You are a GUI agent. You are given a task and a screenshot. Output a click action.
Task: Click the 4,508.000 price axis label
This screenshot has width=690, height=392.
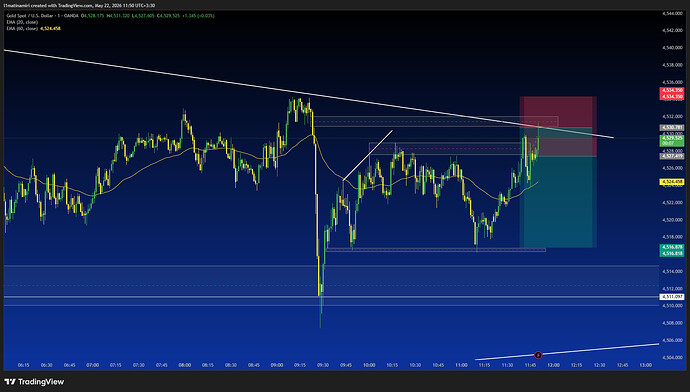pos(672,323)
